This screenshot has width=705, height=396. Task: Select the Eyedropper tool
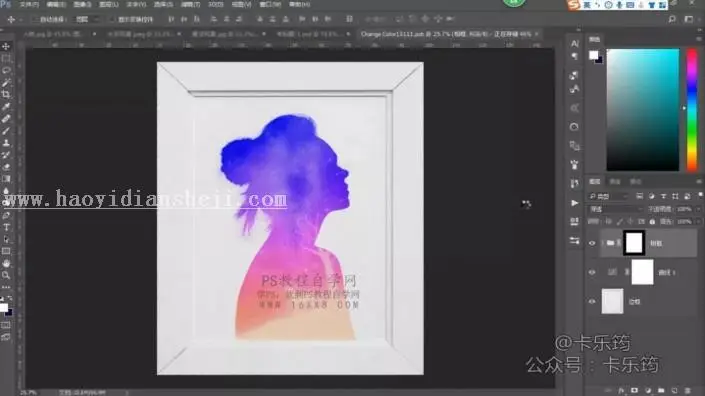pos(6,107)
